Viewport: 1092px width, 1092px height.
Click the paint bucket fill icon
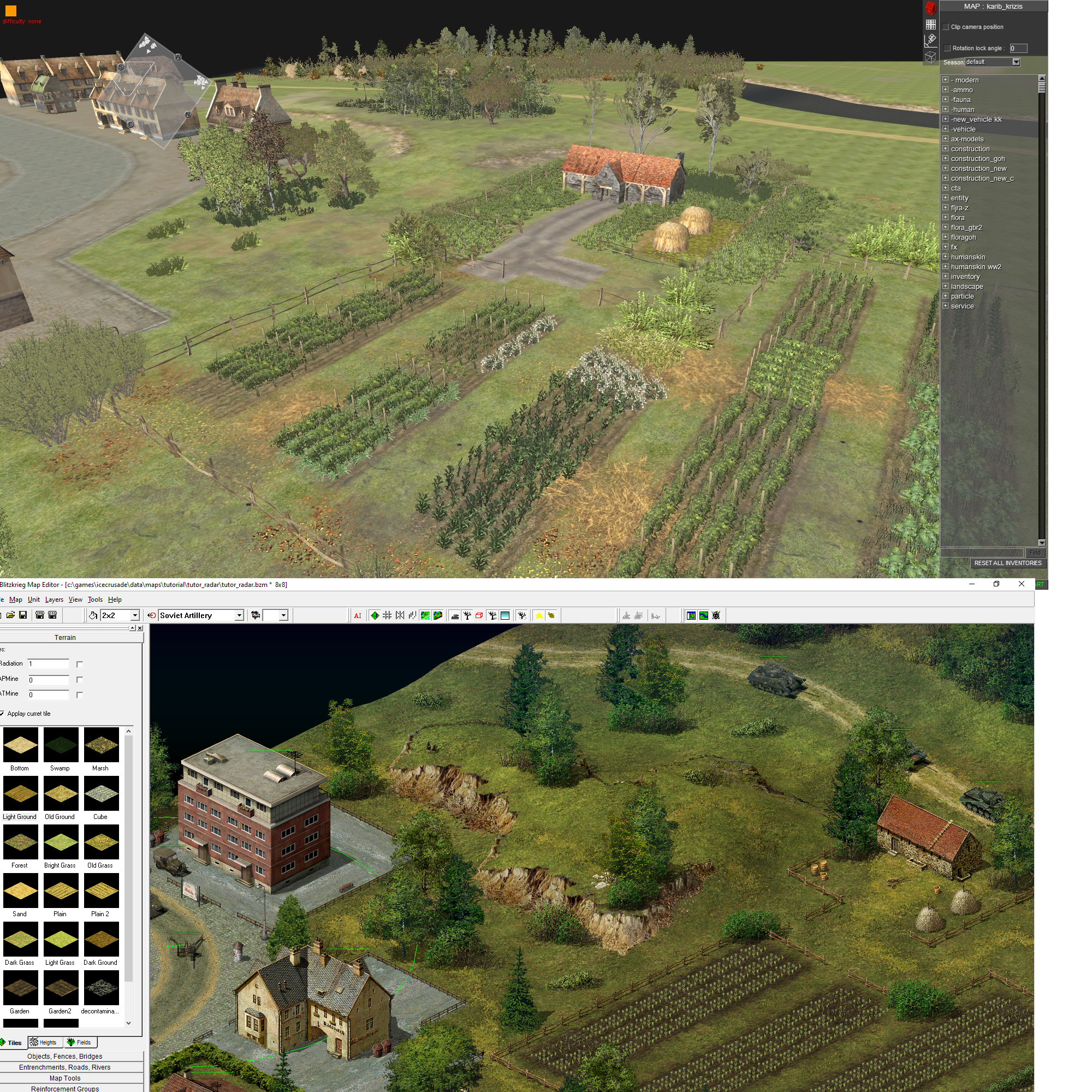[93, 615]
